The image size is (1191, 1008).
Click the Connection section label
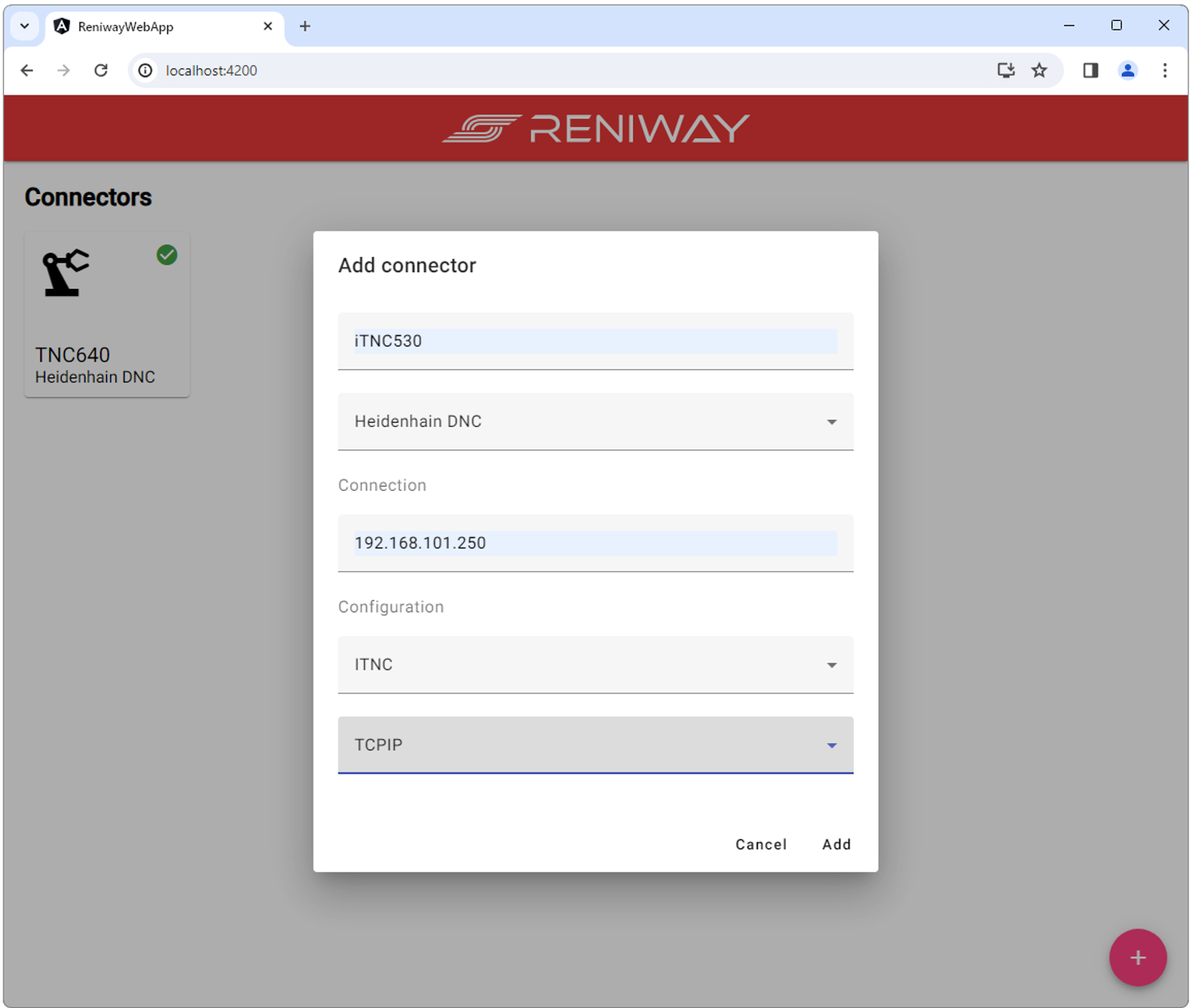pos(382,485)
